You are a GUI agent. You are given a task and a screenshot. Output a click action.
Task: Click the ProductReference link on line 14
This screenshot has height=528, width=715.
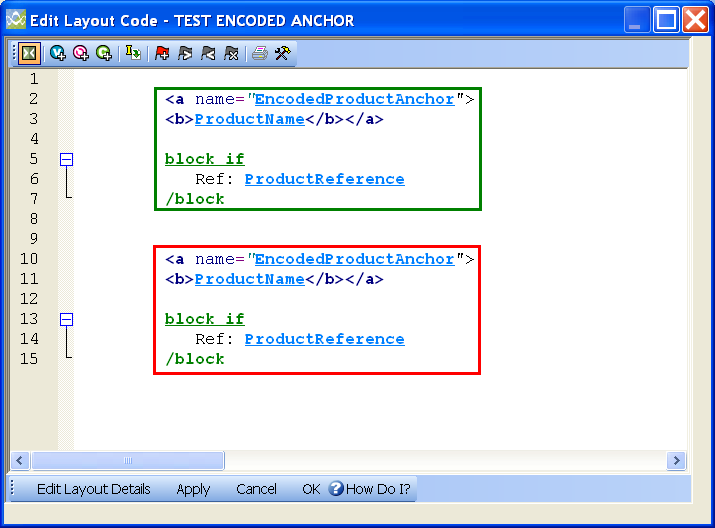click(324, 339)
